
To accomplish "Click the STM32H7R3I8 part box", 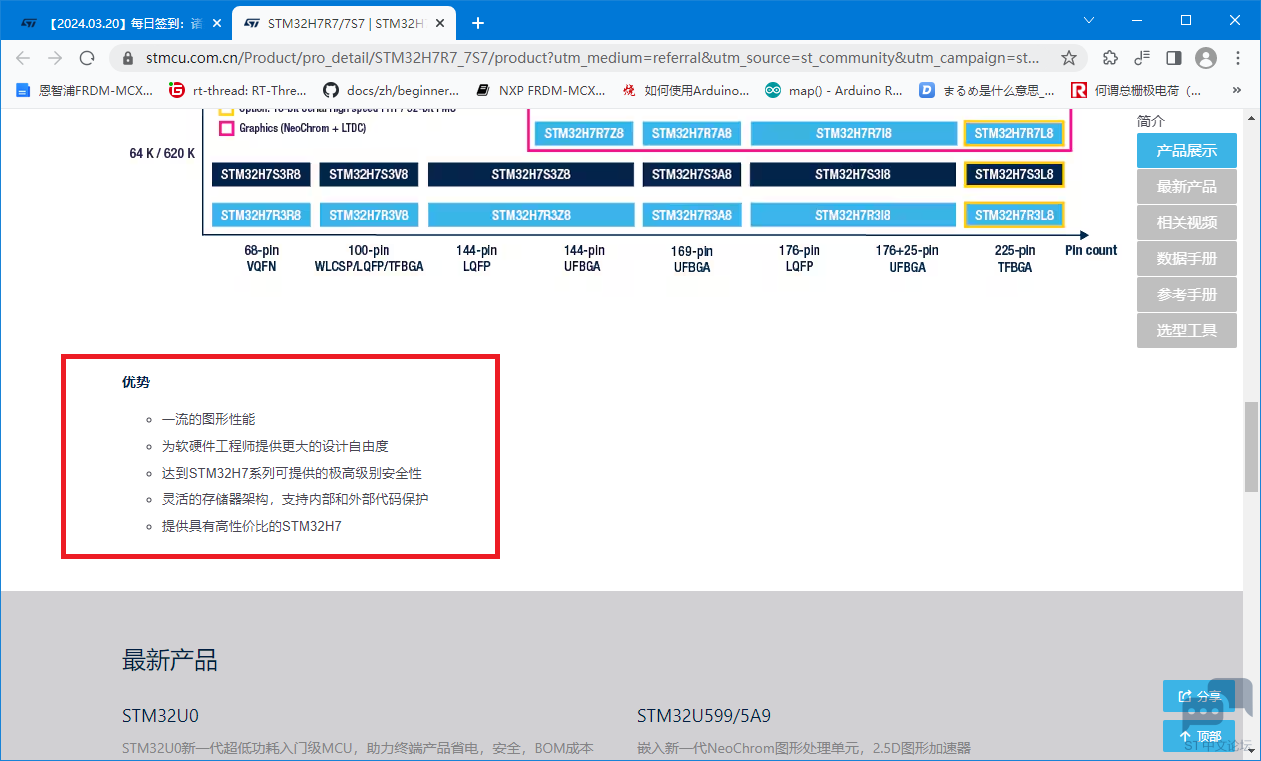I will click(x=853, y=215).
